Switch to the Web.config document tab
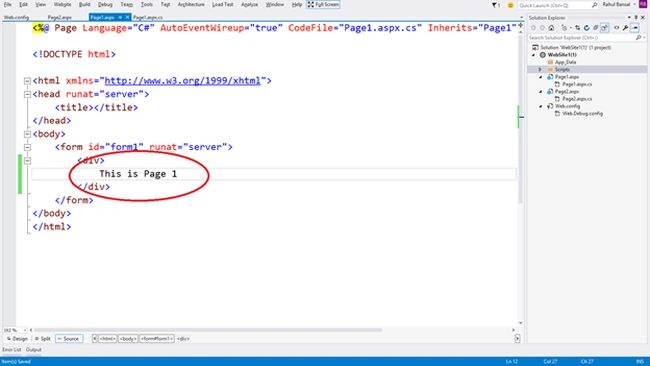The height and width of the screenshot is (366, 650). 17,17
